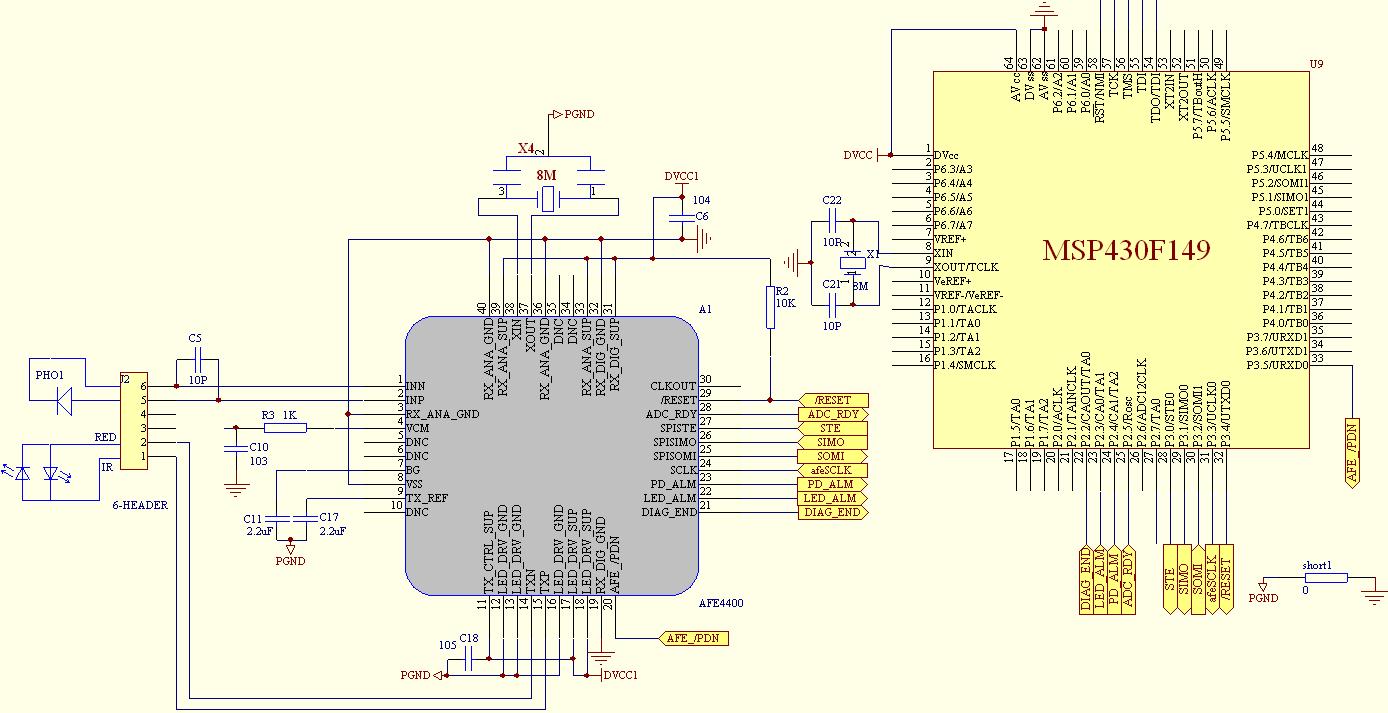1388x713 pixels.
Task: Select capacitor C21 10P
Action: tap(833, 304)
